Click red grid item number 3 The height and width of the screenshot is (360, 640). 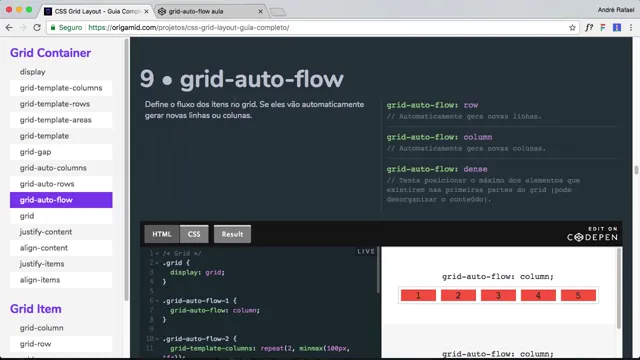click(x=498, y=296)
